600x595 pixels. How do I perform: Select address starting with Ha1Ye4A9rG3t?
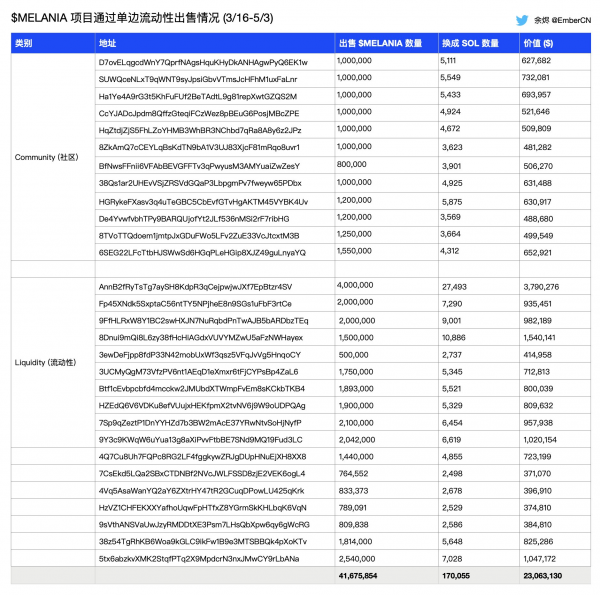pyautogui.click(x=197, y=96)
